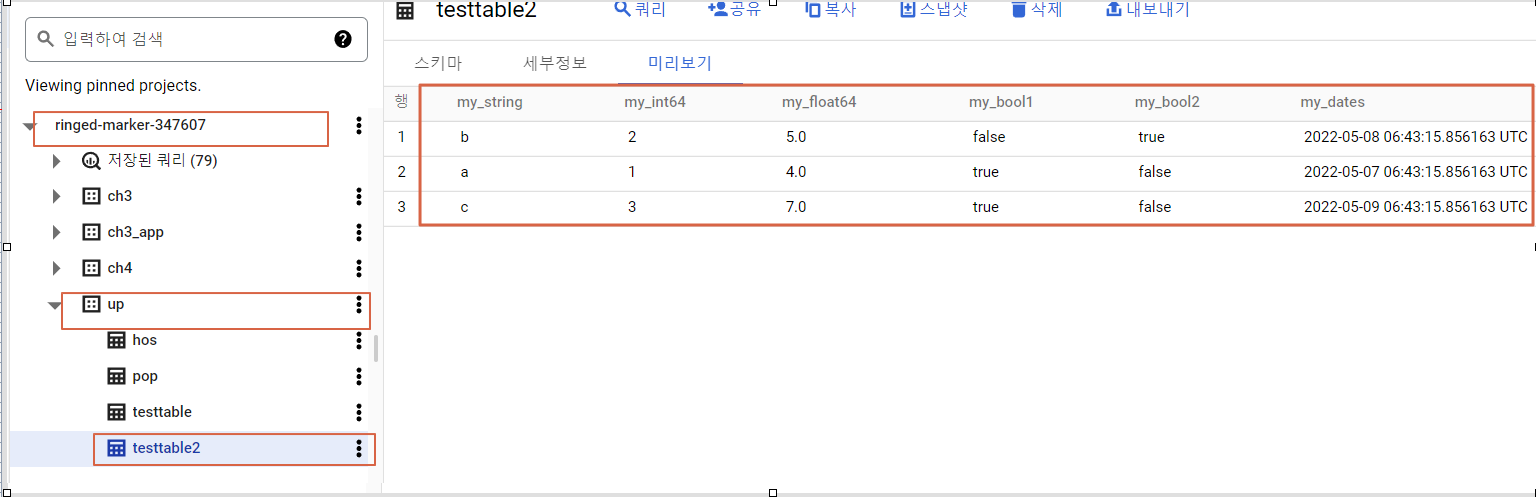The height and width of the screenshot is (497, 1536).
Task: Switch to the 세부정보 tab
Action: [x=555, y=63]
